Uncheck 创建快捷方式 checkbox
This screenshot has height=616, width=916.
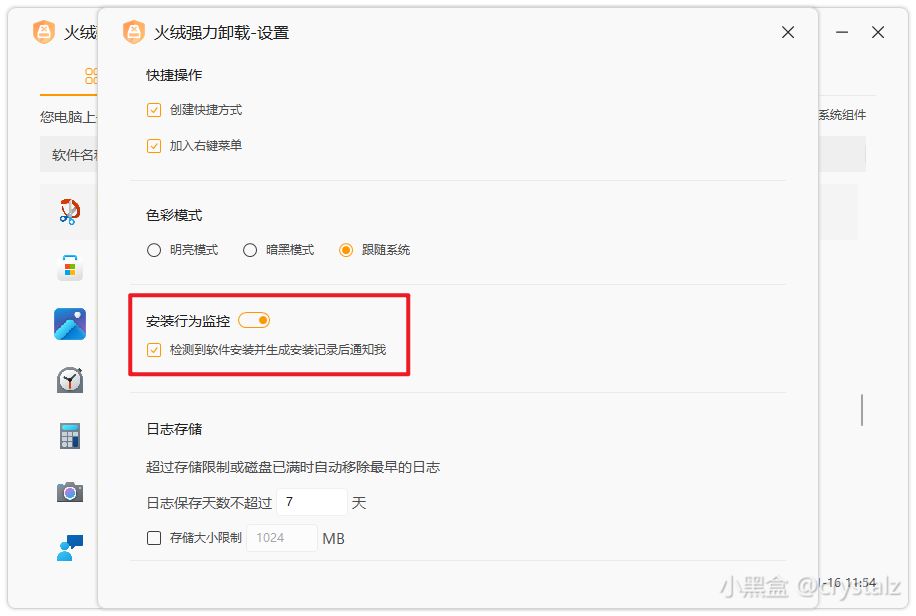pos(154,110)
